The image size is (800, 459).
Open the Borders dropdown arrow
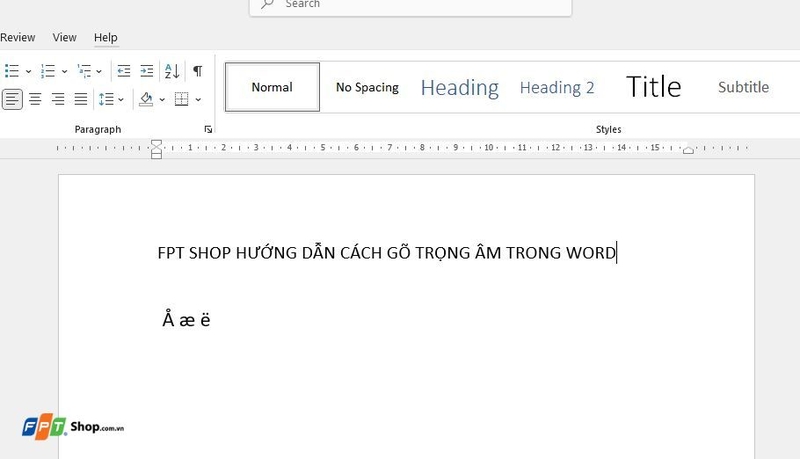click(198, 99)
